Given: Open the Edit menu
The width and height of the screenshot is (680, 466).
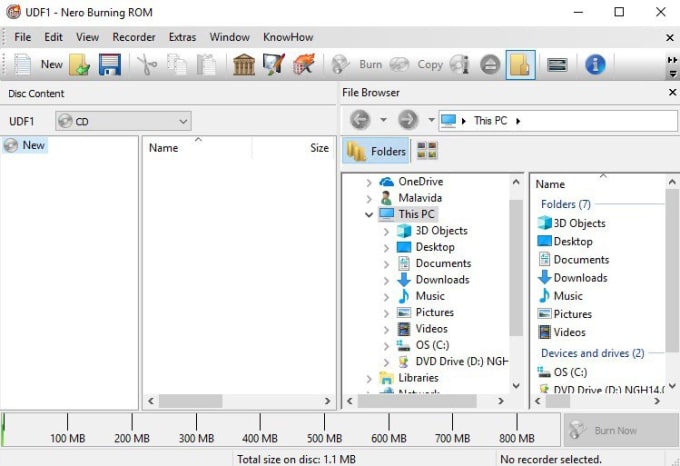Looking at the screenshot, I should (53, 37).
